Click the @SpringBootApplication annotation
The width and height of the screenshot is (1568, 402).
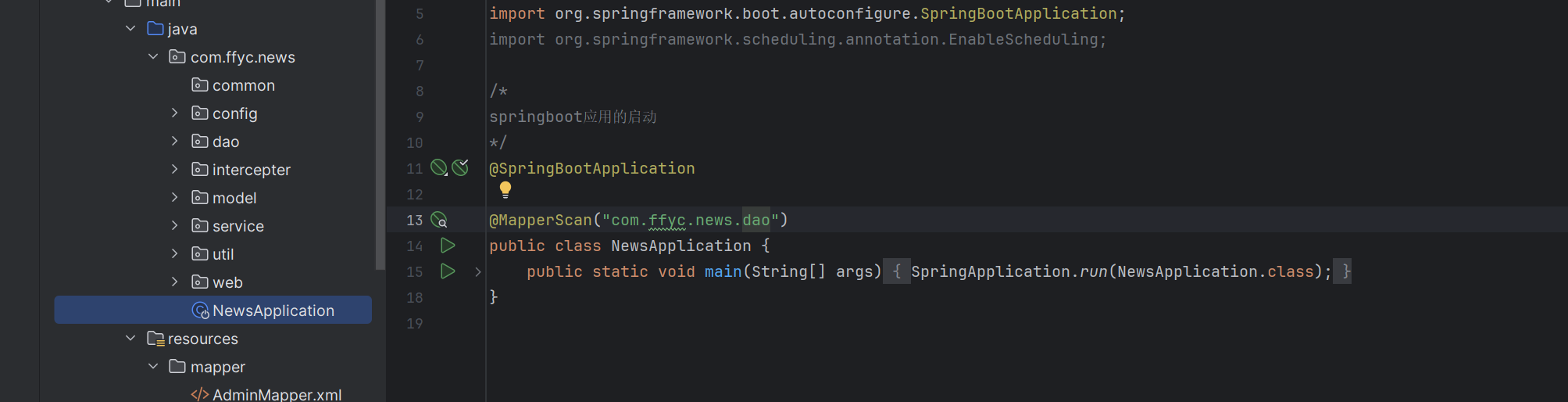[591, 168]
